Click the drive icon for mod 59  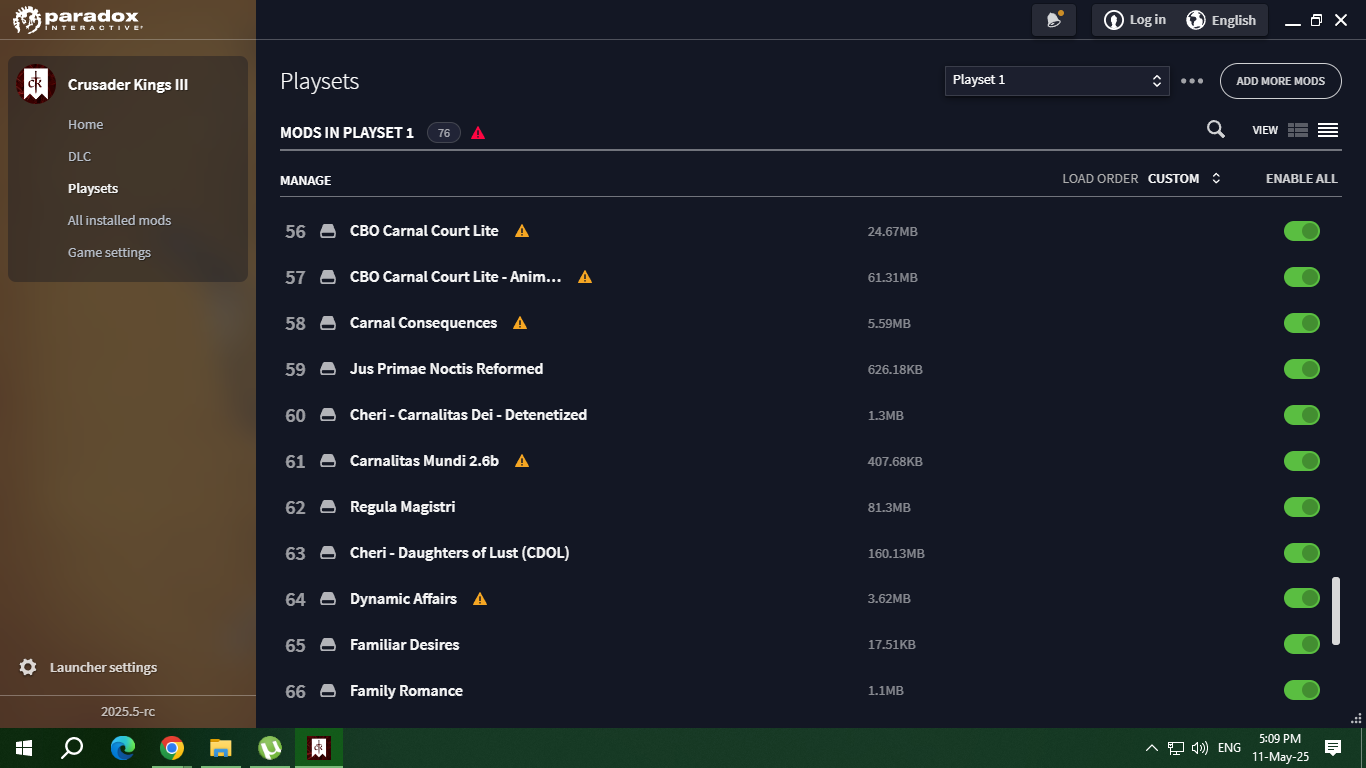coord(328,369)
